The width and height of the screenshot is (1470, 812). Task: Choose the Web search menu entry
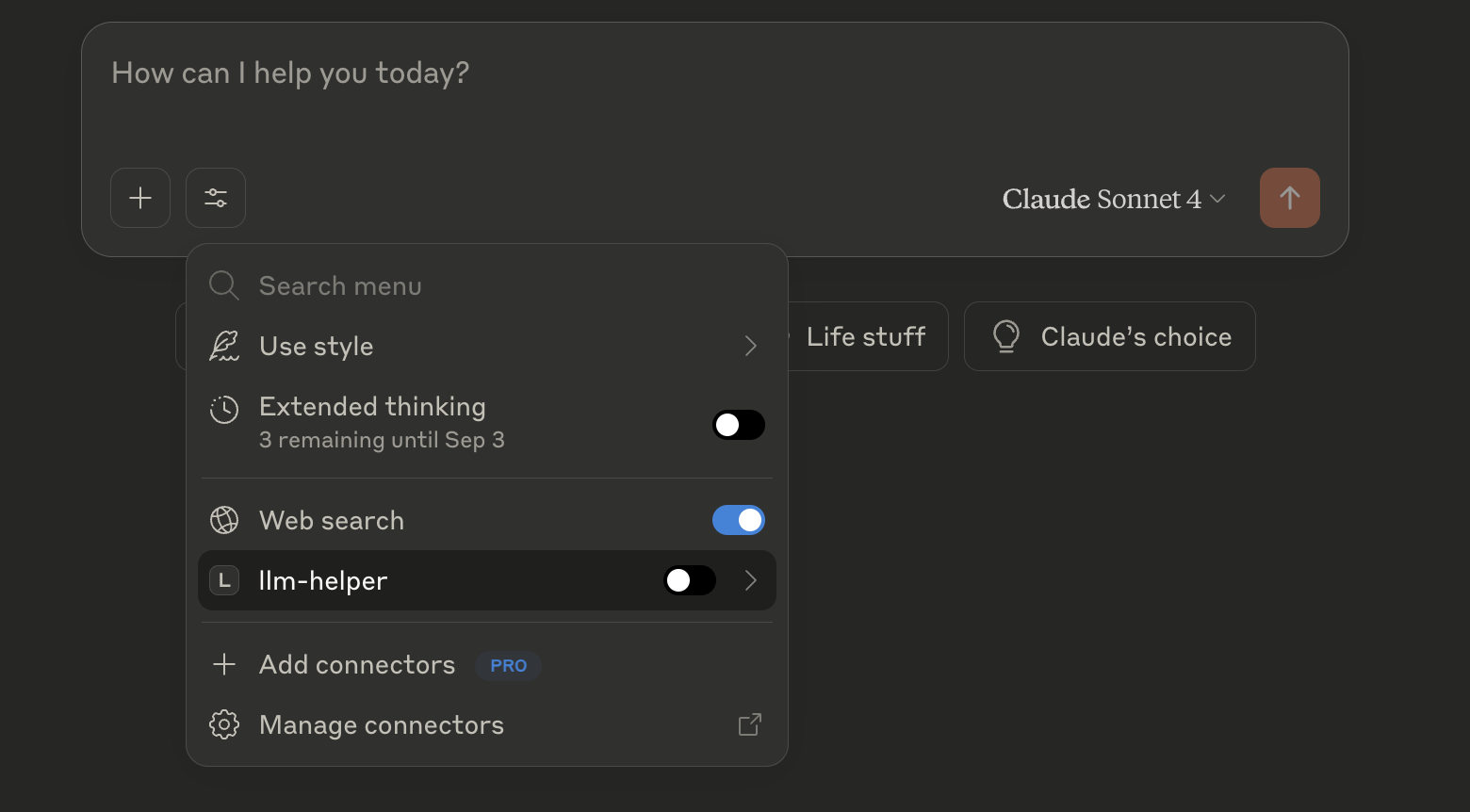click(487, 520)
